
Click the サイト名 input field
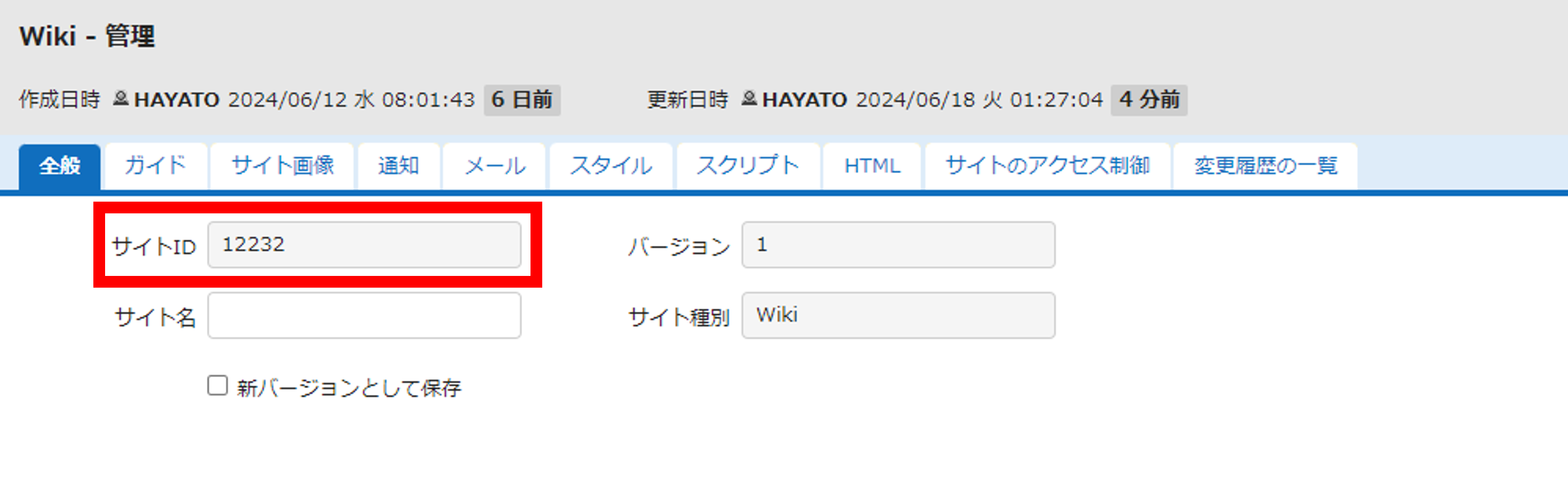tap(364, 315)
